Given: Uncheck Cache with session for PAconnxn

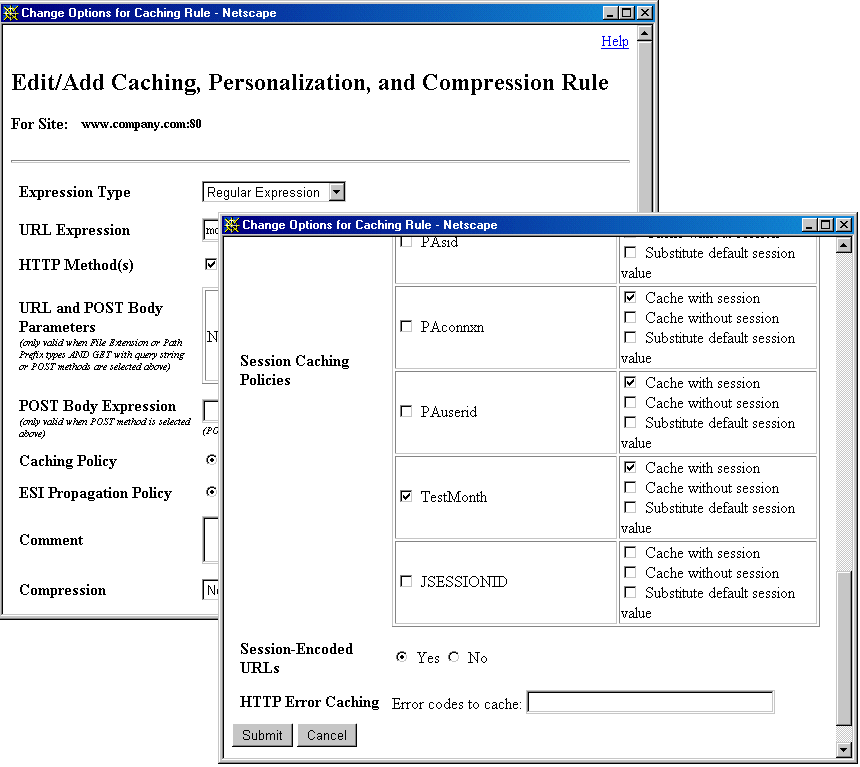Looking at the screenshot, I should coord(630,298).
